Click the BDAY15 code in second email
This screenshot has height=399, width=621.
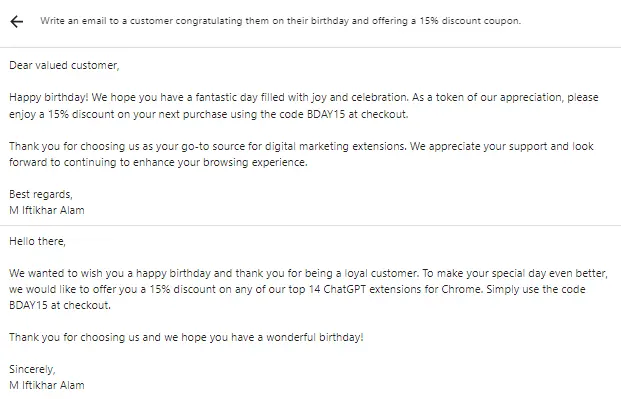(28, 305)
